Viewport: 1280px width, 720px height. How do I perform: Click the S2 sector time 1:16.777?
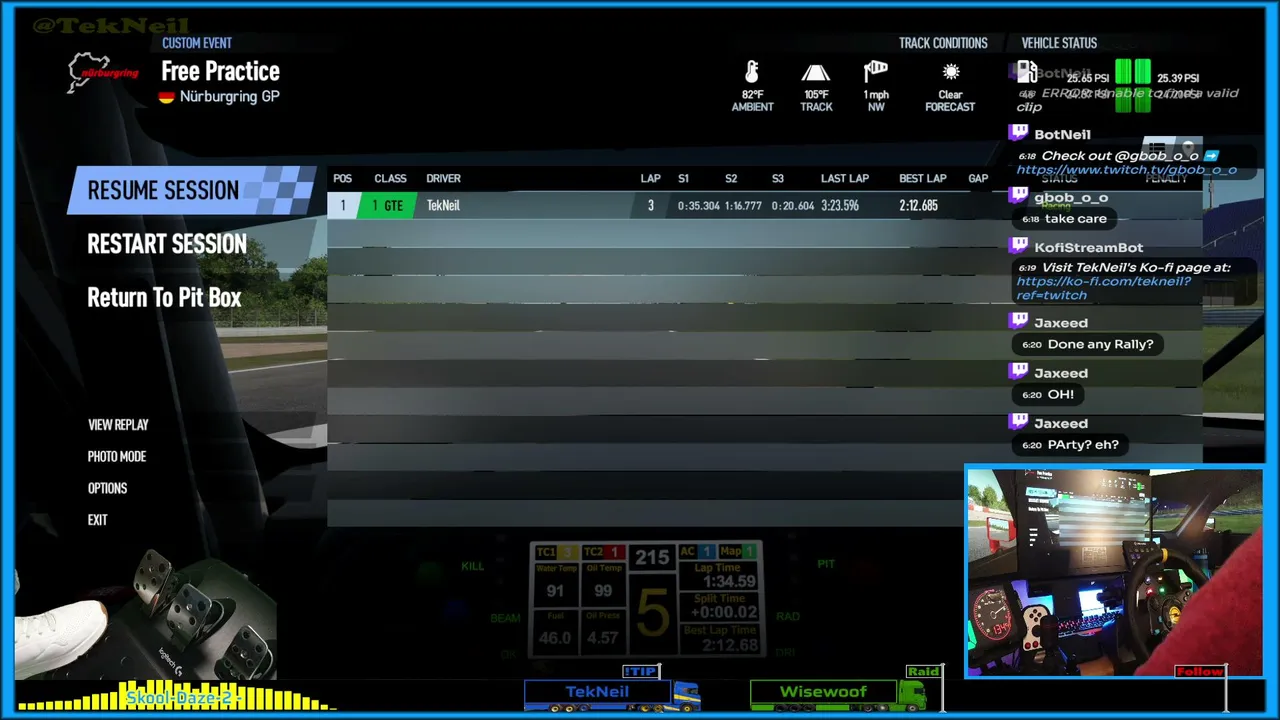pyautogui.click(x=741, y=206)
